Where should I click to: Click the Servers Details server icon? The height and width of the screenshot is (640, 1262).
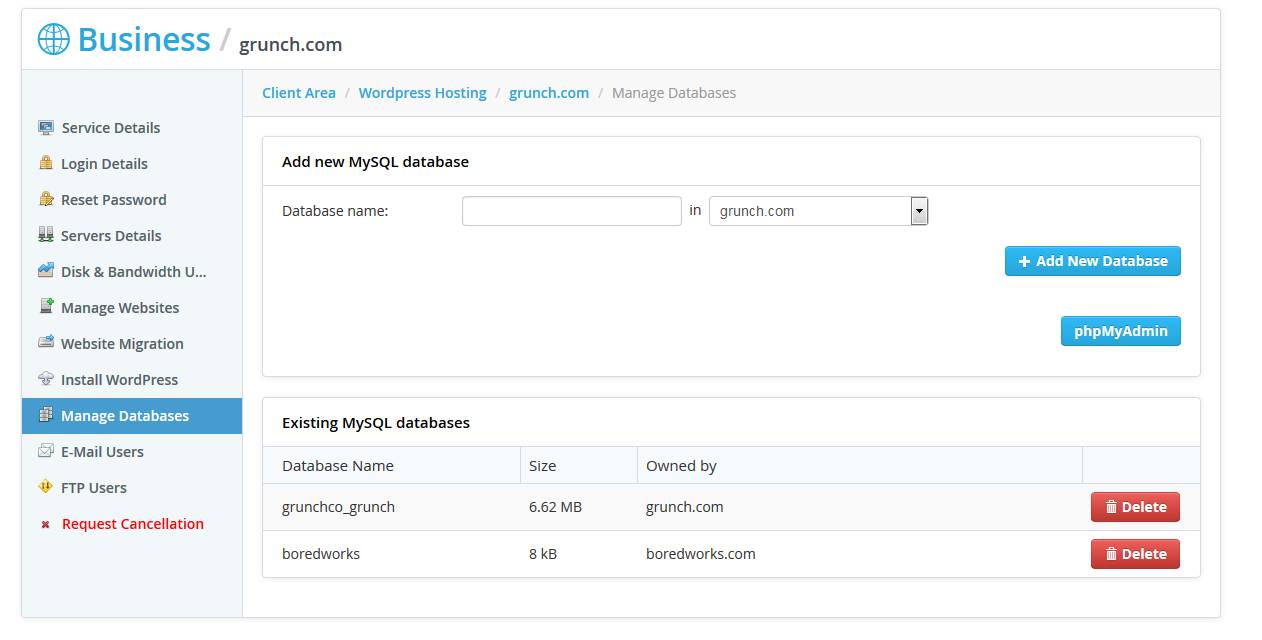(46, 235)
